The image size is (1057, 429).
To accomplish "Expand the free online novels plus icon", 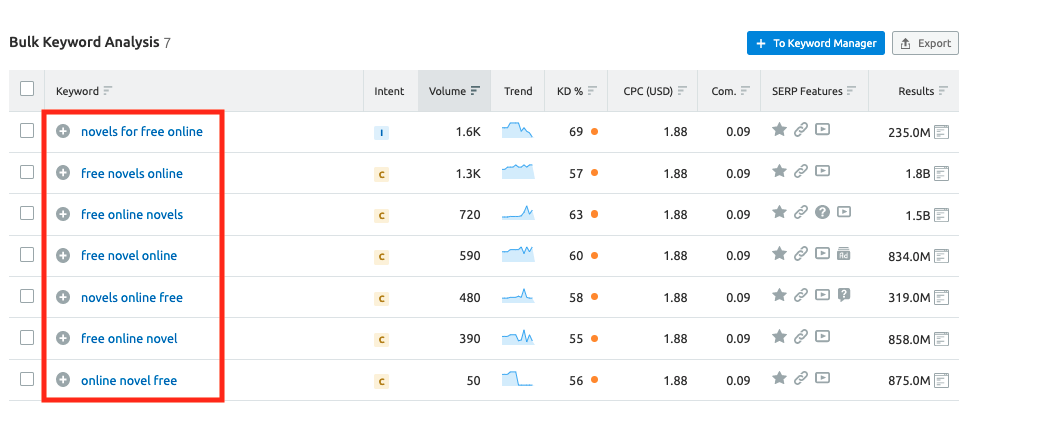I will point(63,214).
